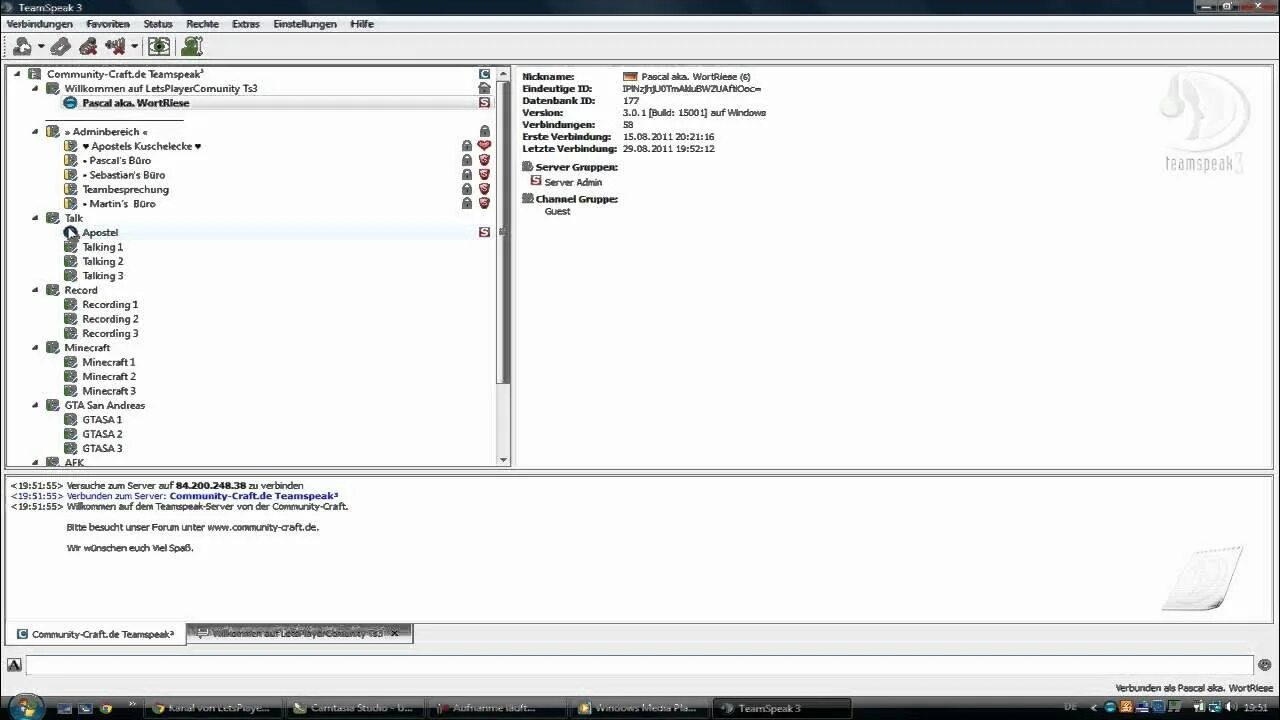Click the red shield icon on Martin's Büro row
The image size is (1280, 720).
click(485, 203)
